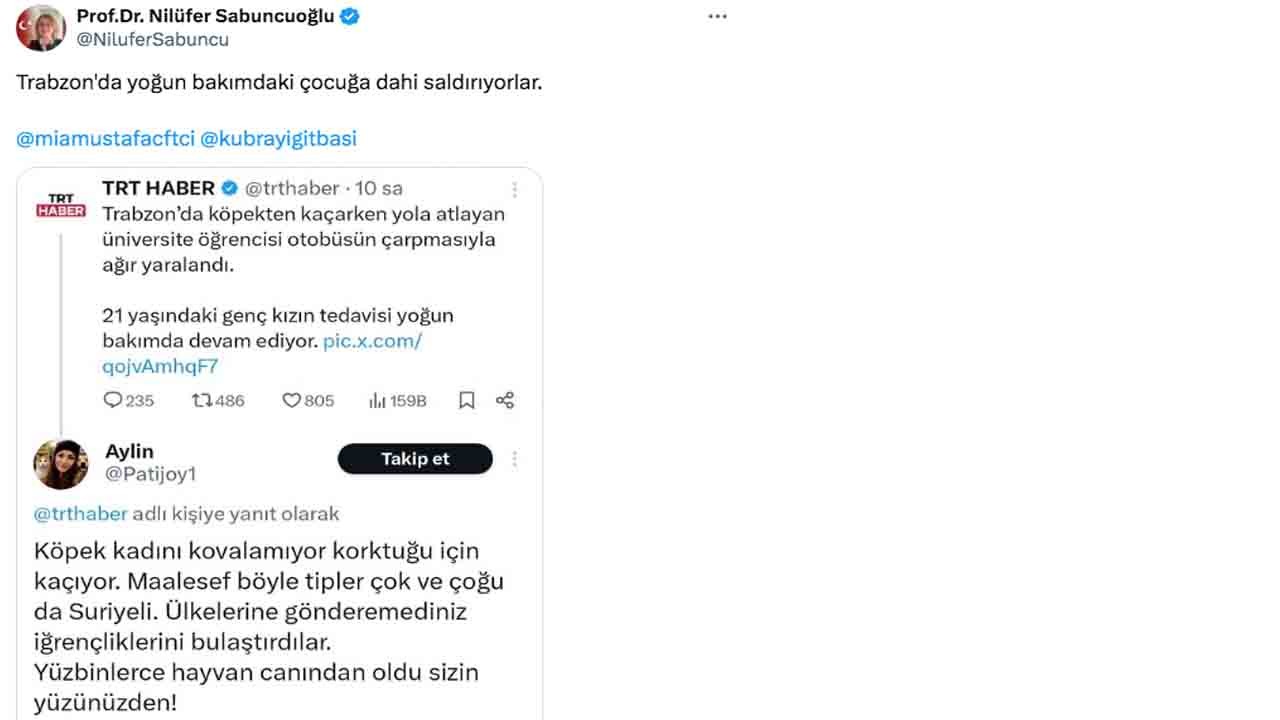Click the @trthaber reply-to link
This screenshot has height=720, width=1280.
[x=81, y=514]
